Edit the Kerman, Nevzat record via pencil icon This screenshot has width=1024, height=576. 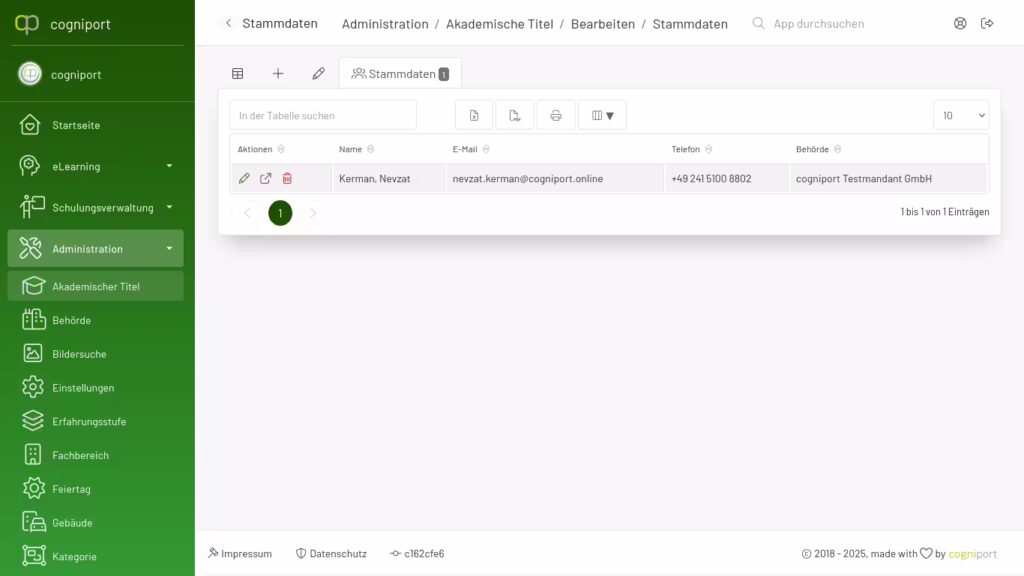pyautogui.click(x=243, y=177)
